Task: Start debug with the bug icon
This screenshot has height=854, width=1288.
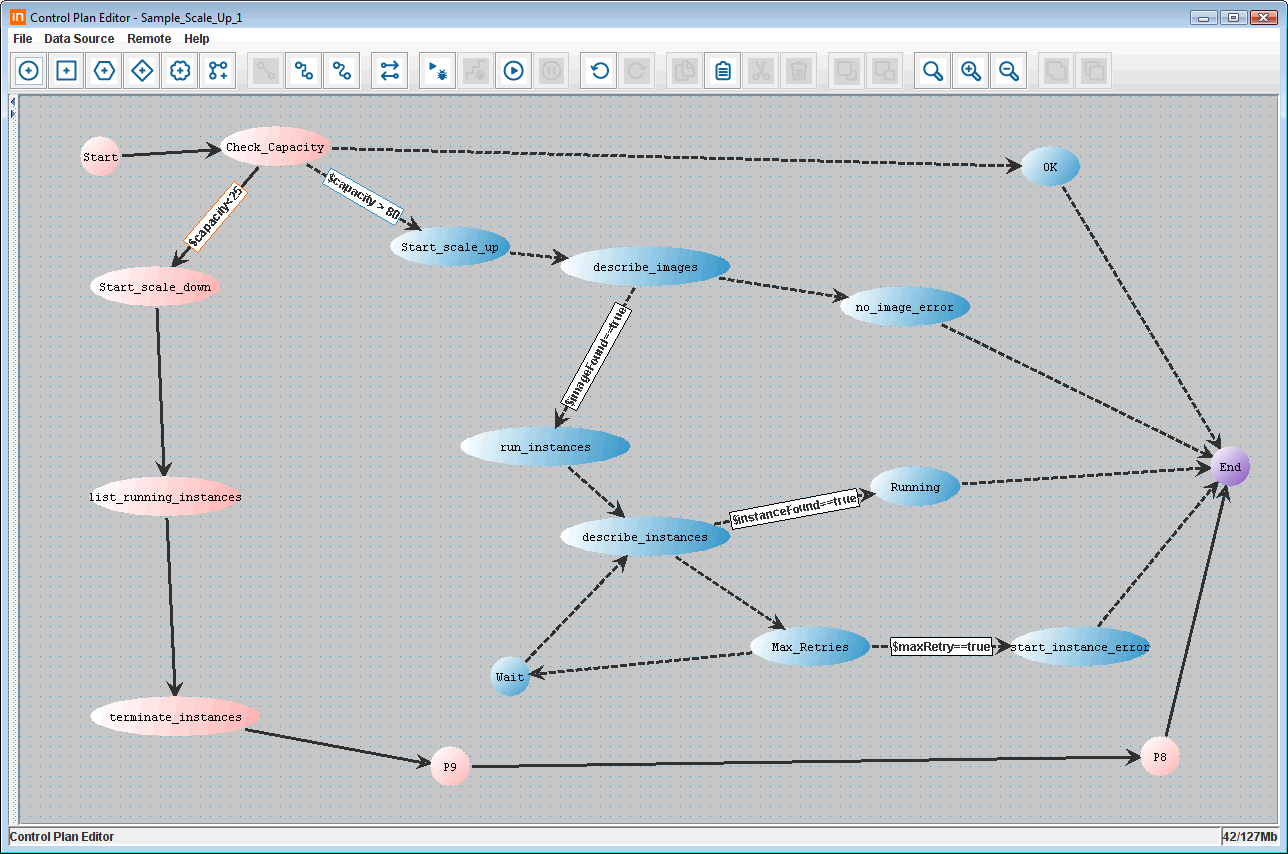Action: click(437, 71)
